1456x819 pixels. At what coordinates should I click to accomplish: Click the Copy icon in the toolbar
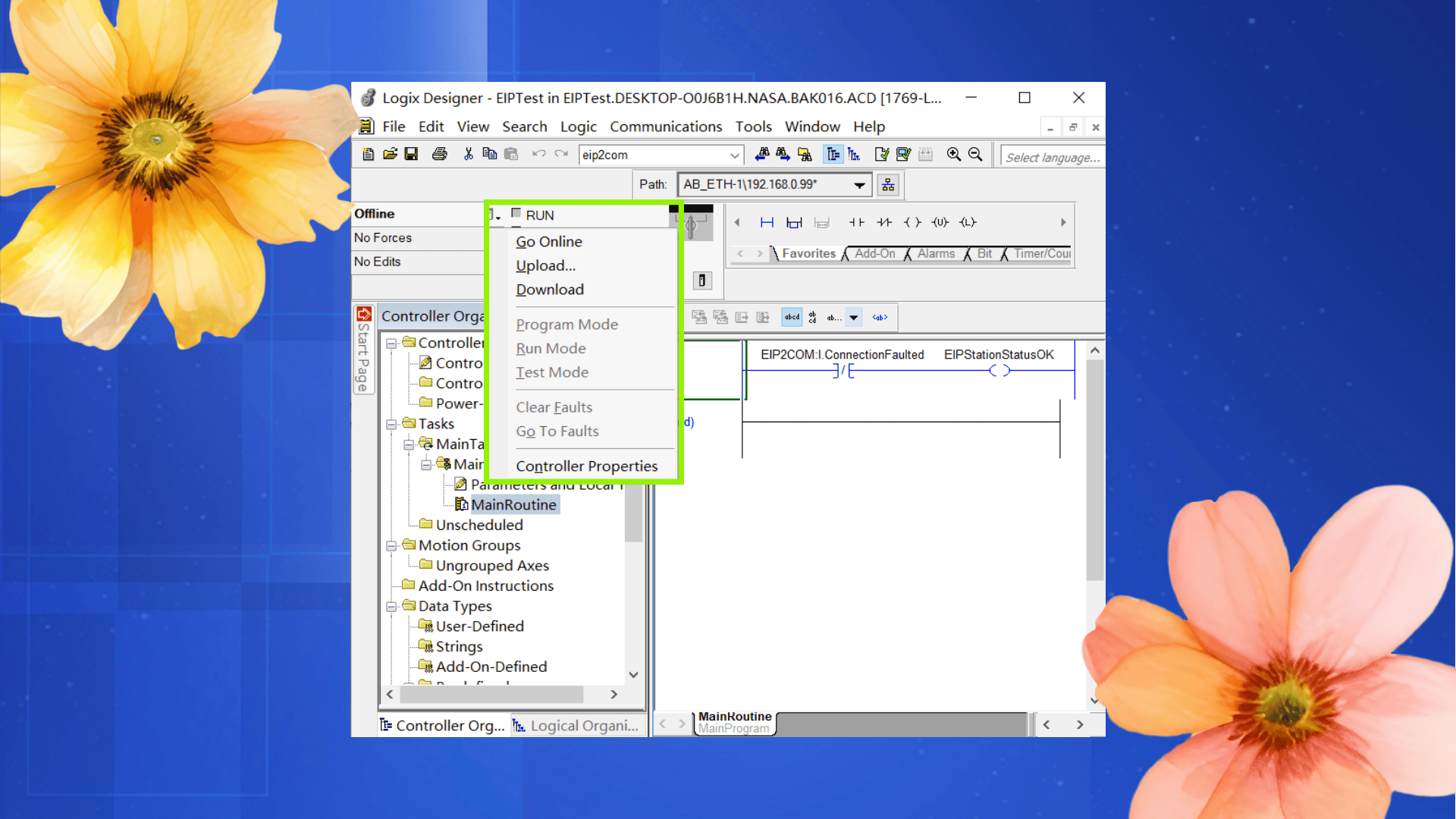coord(490,155)
